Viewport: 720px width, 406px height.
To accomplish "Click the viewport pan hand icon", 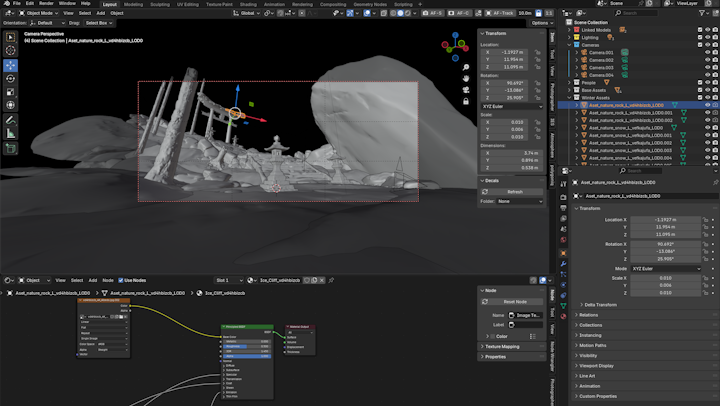I will (x=466, y=79).
